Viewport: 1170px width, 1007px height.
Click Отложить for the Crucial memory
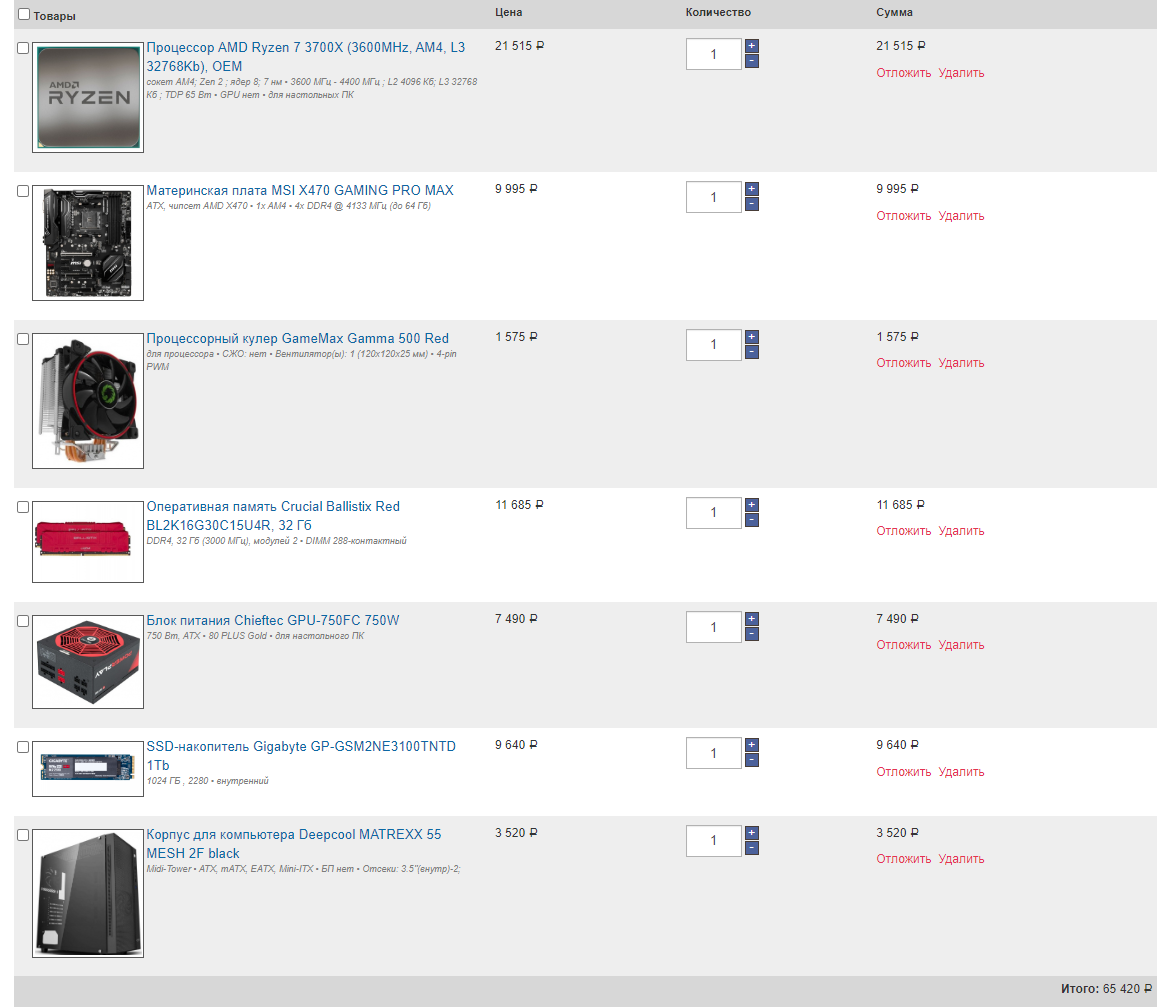(x=904, y=530)
